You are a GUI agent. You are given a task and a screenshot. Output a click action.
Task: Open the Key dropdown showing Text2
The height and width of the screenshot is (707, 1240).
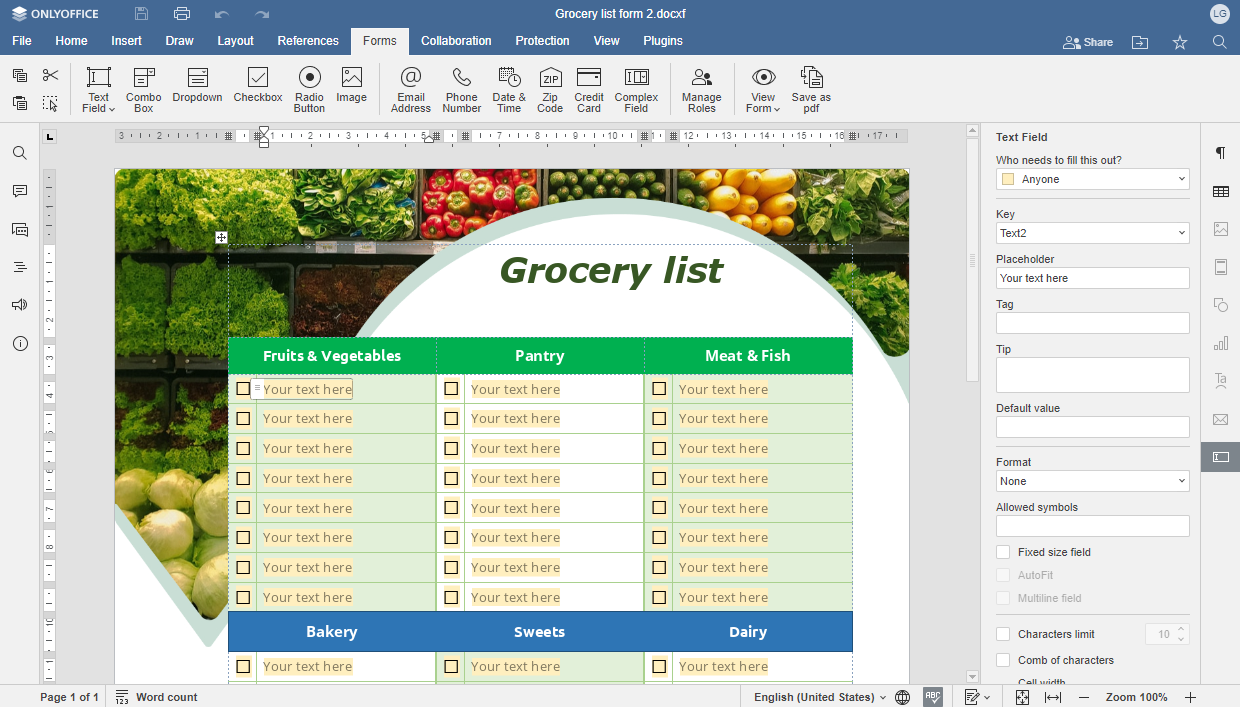(x=1181, y=233)
